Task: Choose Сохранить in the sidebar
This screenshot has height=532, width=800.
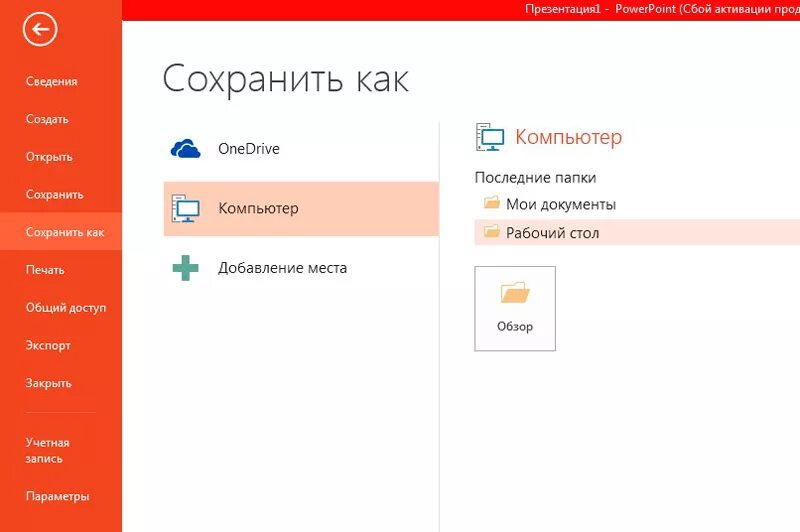Action: coord(55,195)
